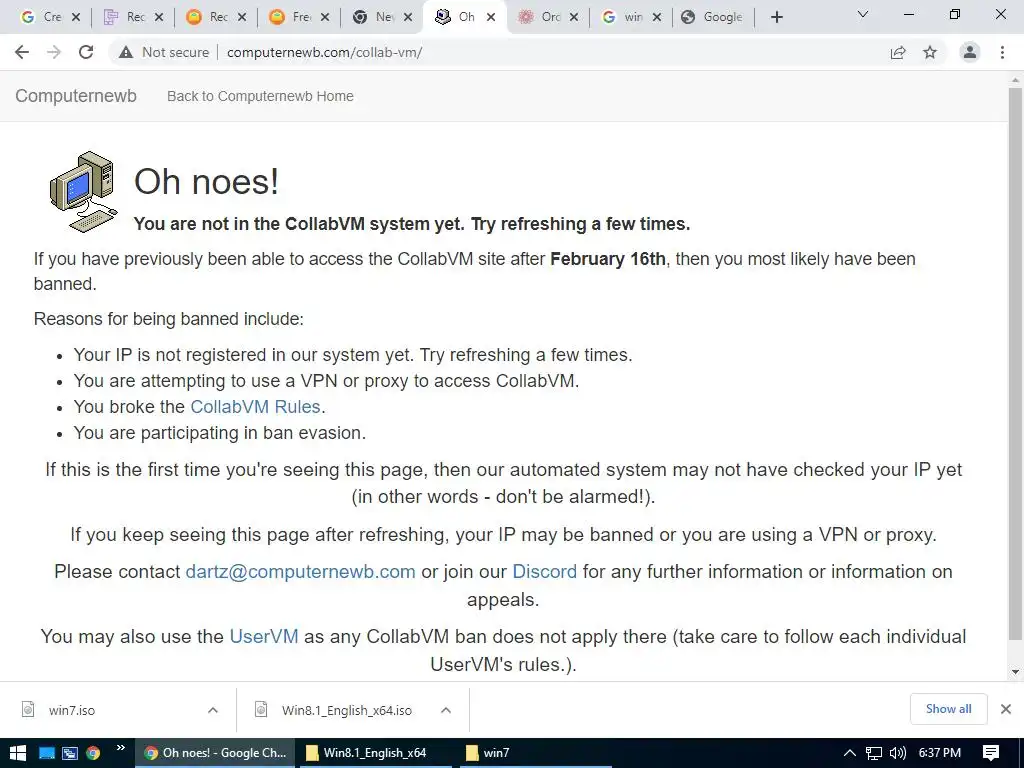
Task: Open the second pinned taskbar app icon
Action: click(x=70, y=753)
